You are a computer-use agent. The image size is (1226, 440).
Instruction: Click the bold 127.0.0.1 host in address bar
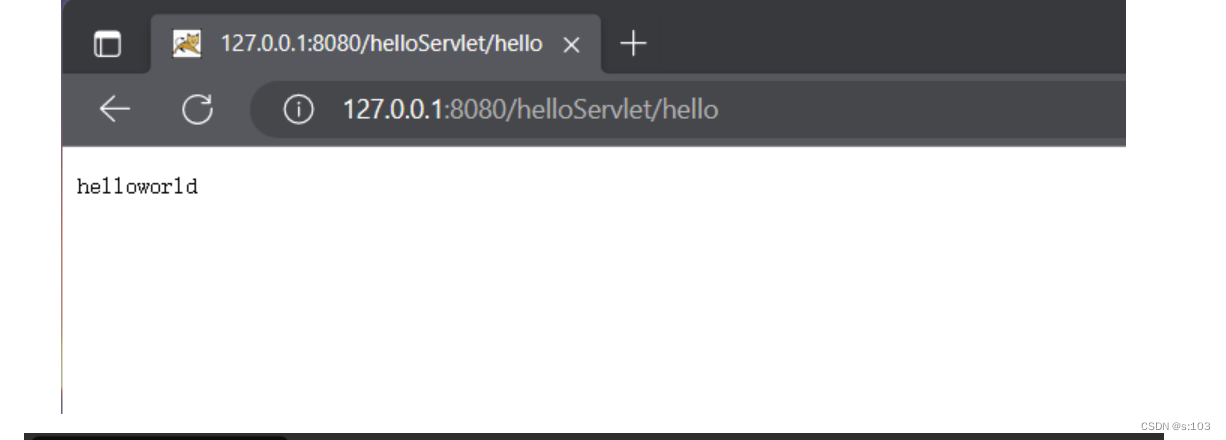[388, 108]
